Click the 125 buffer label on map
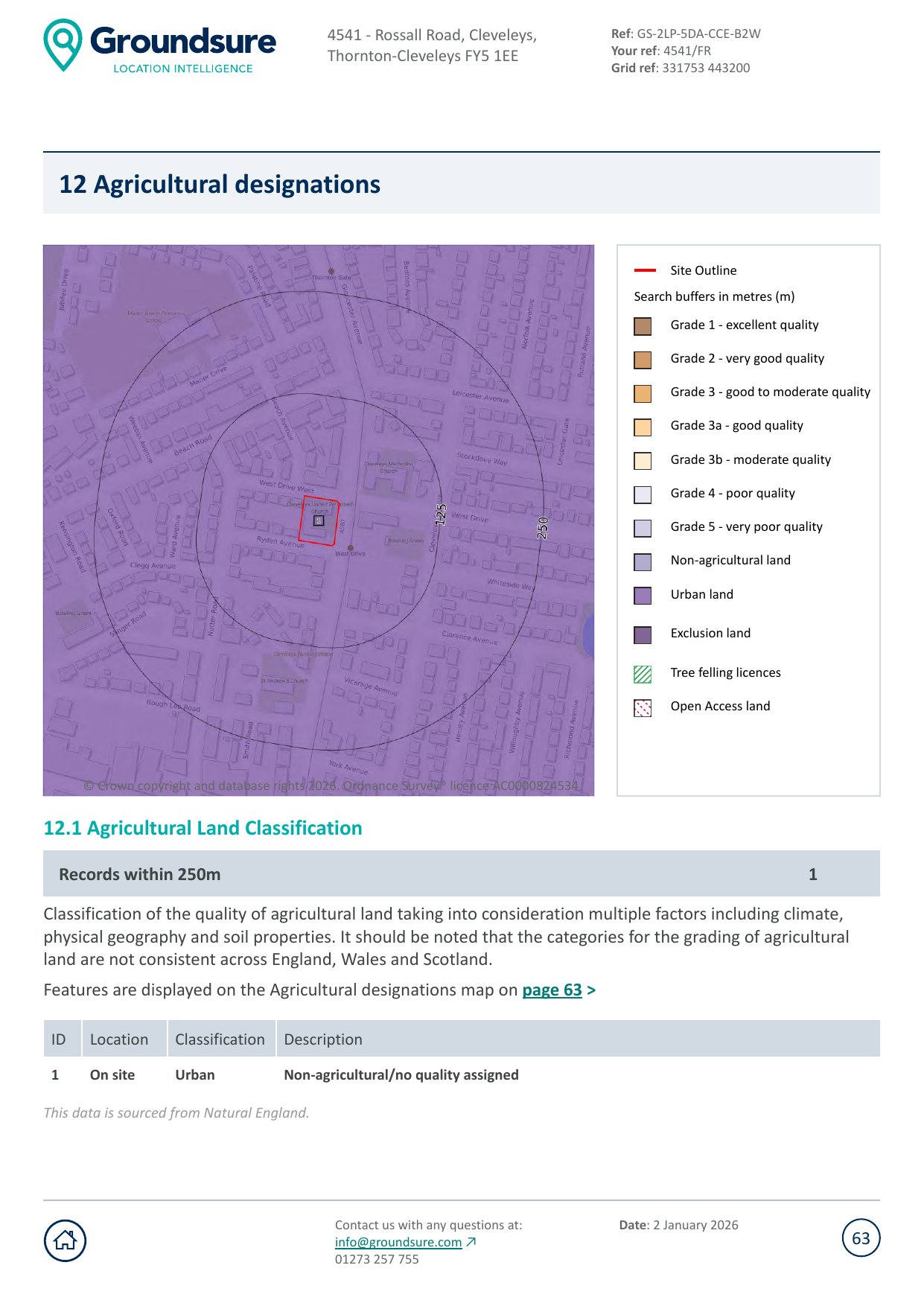The width and height of the screenshot is (924, 1306). point(441,514)
